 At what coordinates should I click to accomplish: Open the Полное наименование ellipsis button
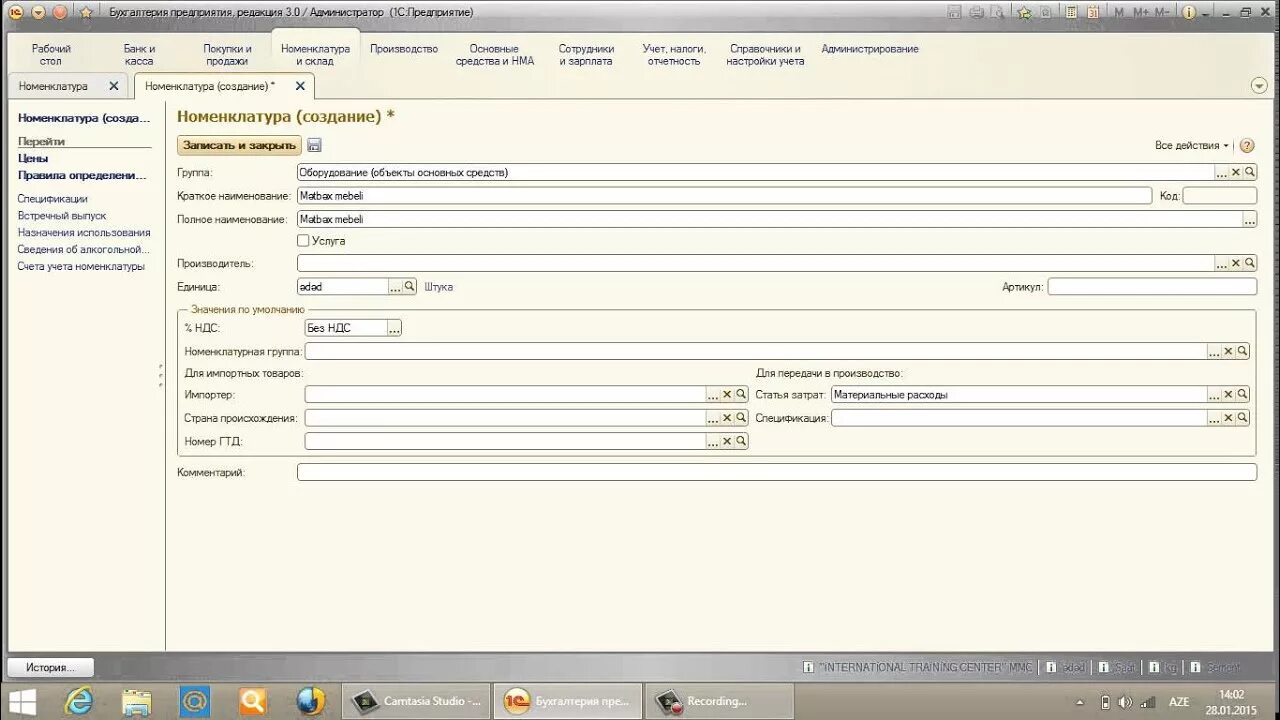tap(1249, 218)
